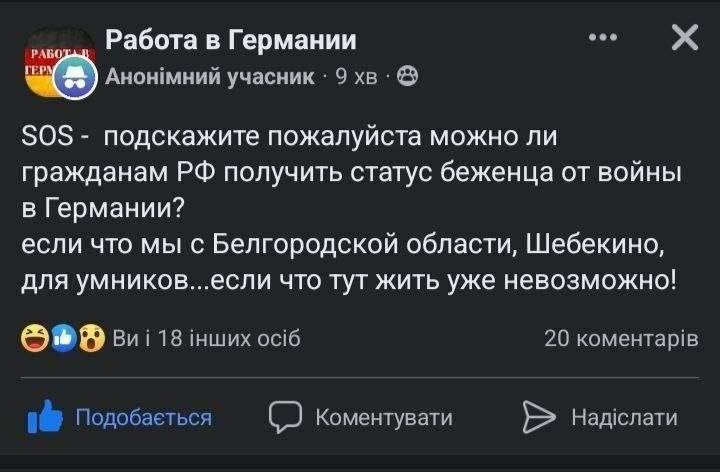Open the three-dots post options menu

point(603,38)
